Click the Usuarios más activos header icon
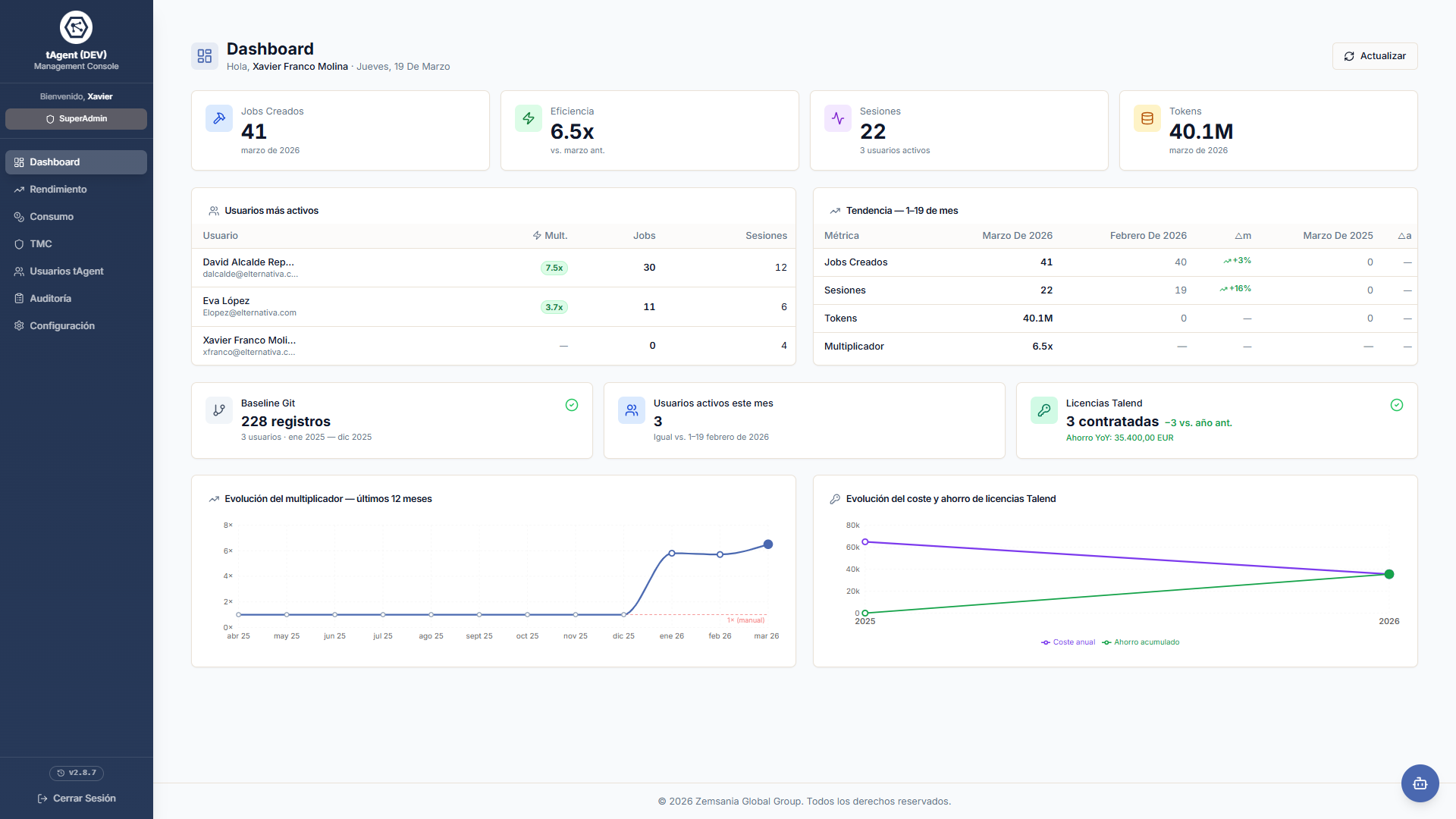Image resolution: width=1456 pixels, height=819 pixels. coord(214,211)
